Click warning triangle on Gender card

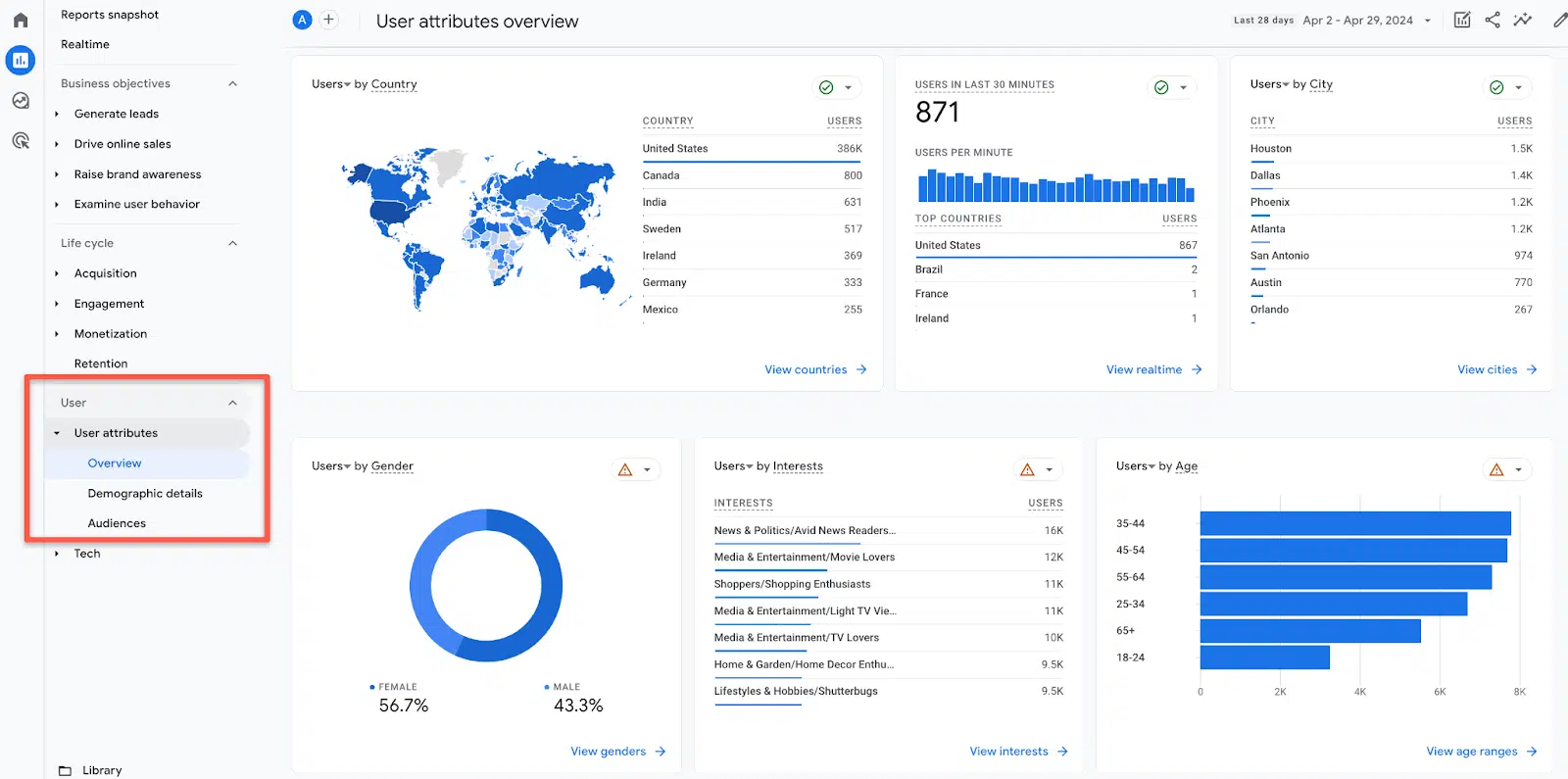(625, 469)
